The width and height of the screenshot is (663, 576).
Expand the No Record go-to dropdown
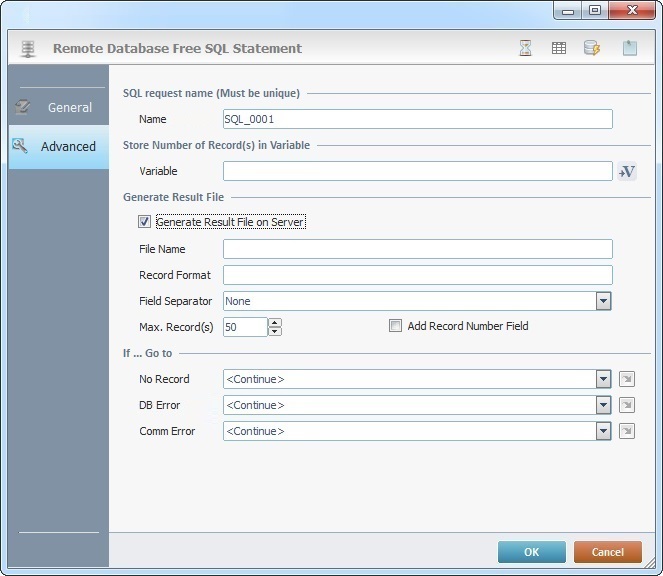click(x=603, y=379)
